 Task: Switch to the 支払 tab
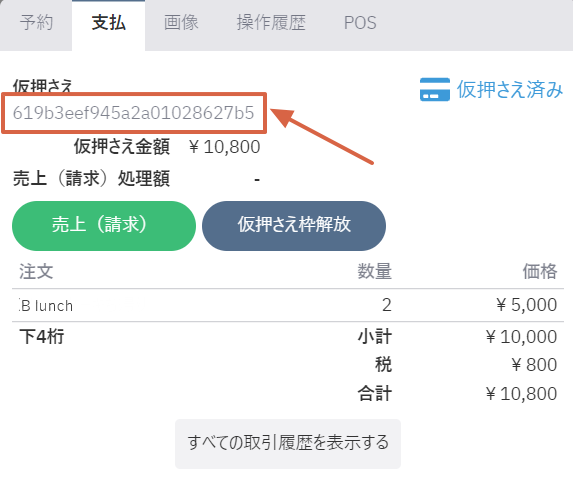tap(109, 23)
